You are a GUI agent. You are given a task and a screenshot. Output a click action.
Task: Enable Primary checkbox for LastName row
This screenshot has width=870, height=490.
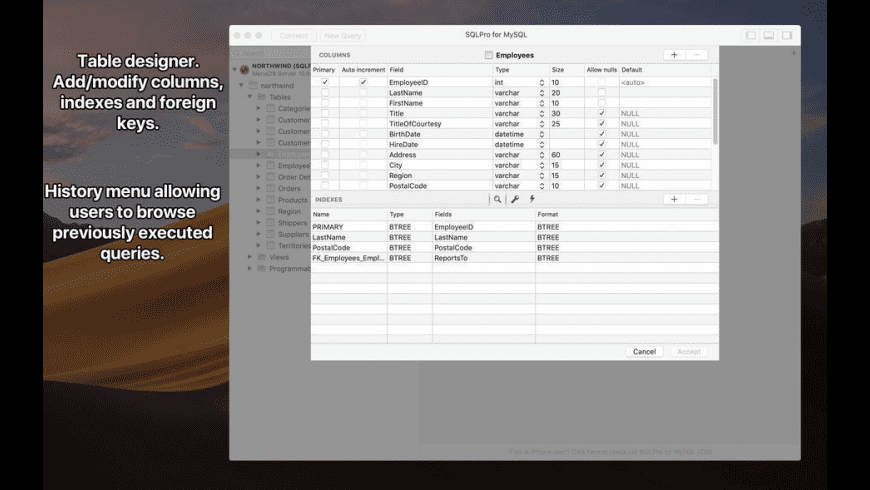[x=325, y=93]
